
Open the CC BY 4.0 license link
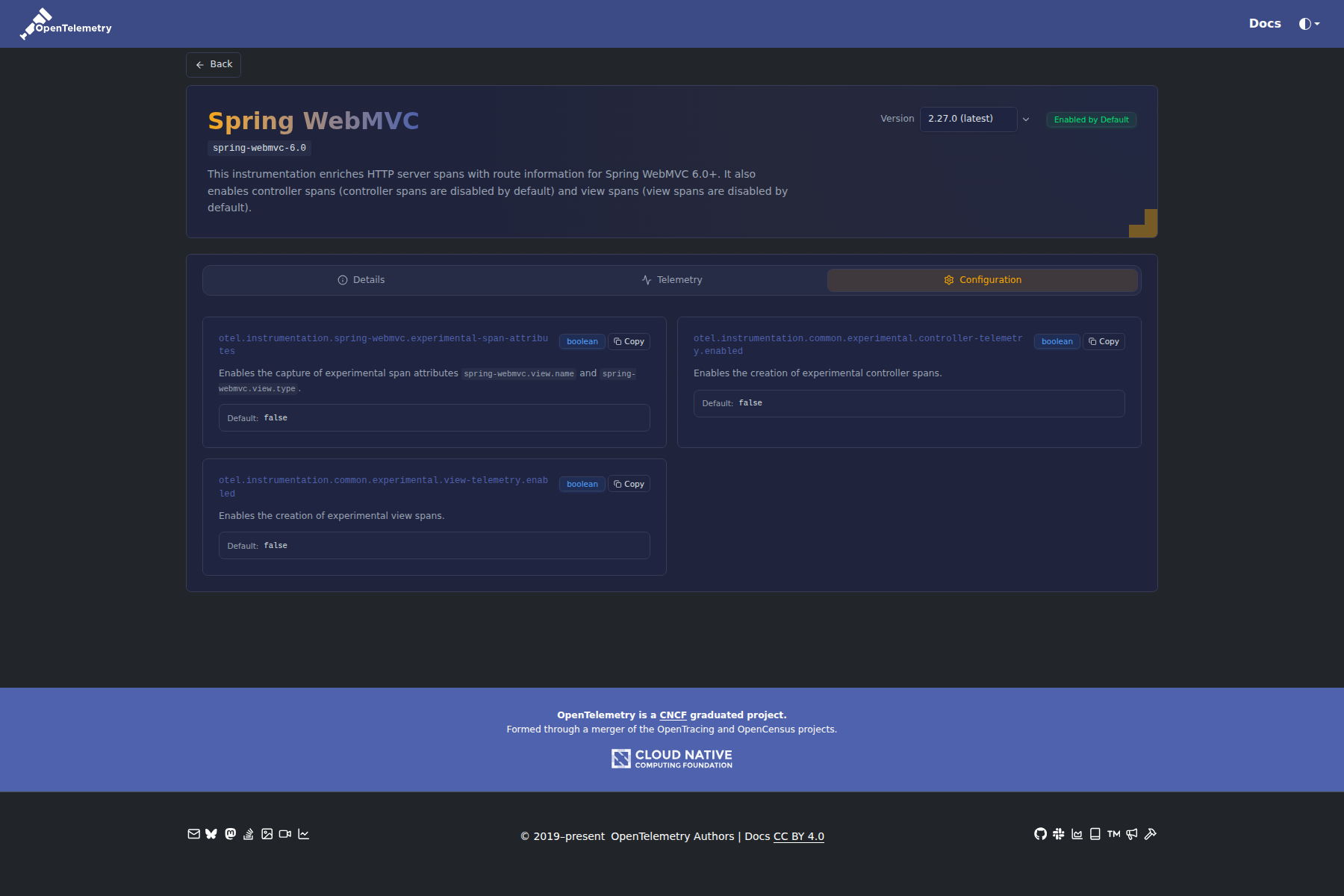799,836
